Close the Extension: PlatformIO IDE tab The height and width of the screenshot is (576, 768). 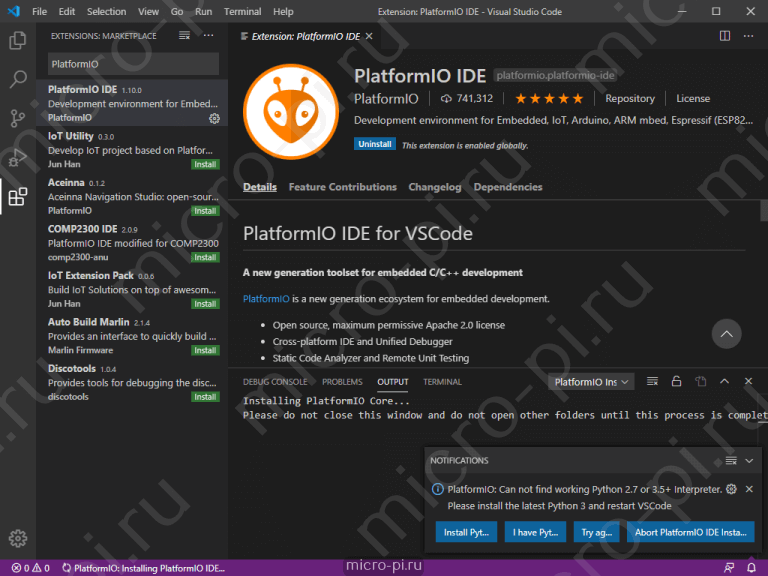(369, 36)
